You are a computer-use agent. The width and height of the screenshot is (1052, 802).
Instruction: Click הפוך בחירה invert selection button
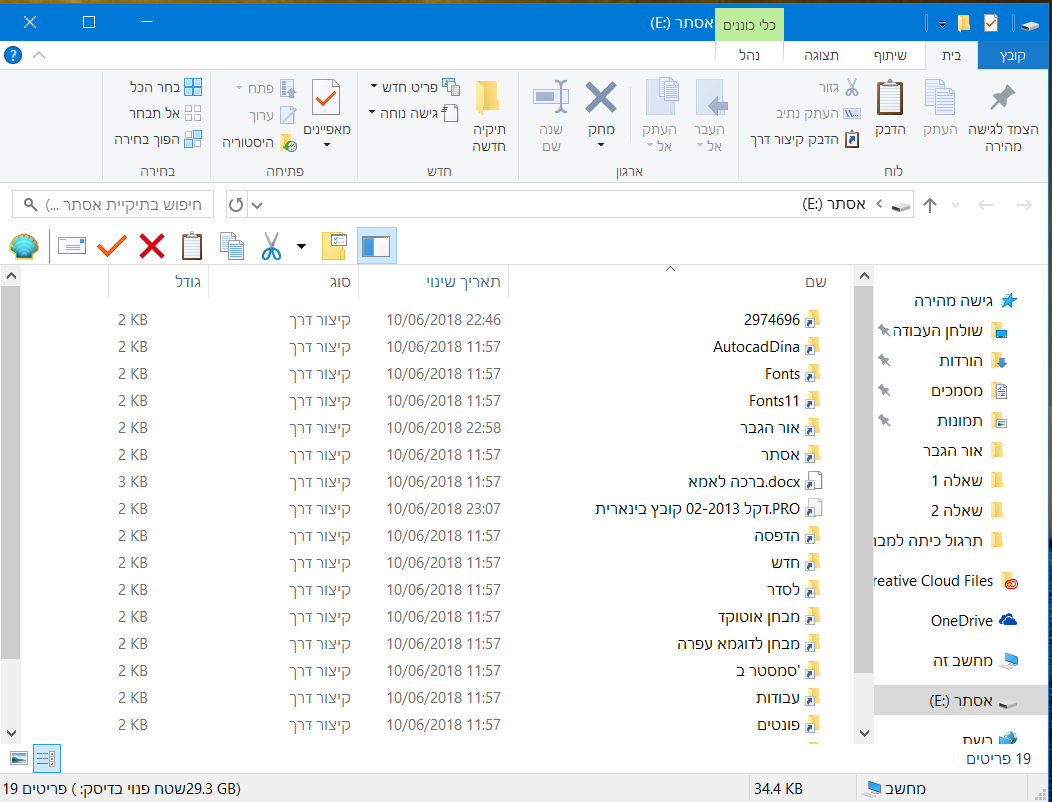158,139
